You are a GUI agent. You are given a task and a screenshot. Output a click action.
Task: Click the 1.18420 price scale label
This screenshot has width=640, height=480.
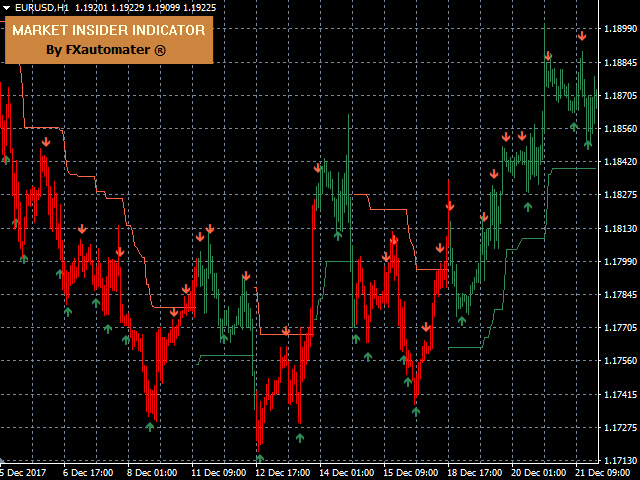(x=620, y=162)
